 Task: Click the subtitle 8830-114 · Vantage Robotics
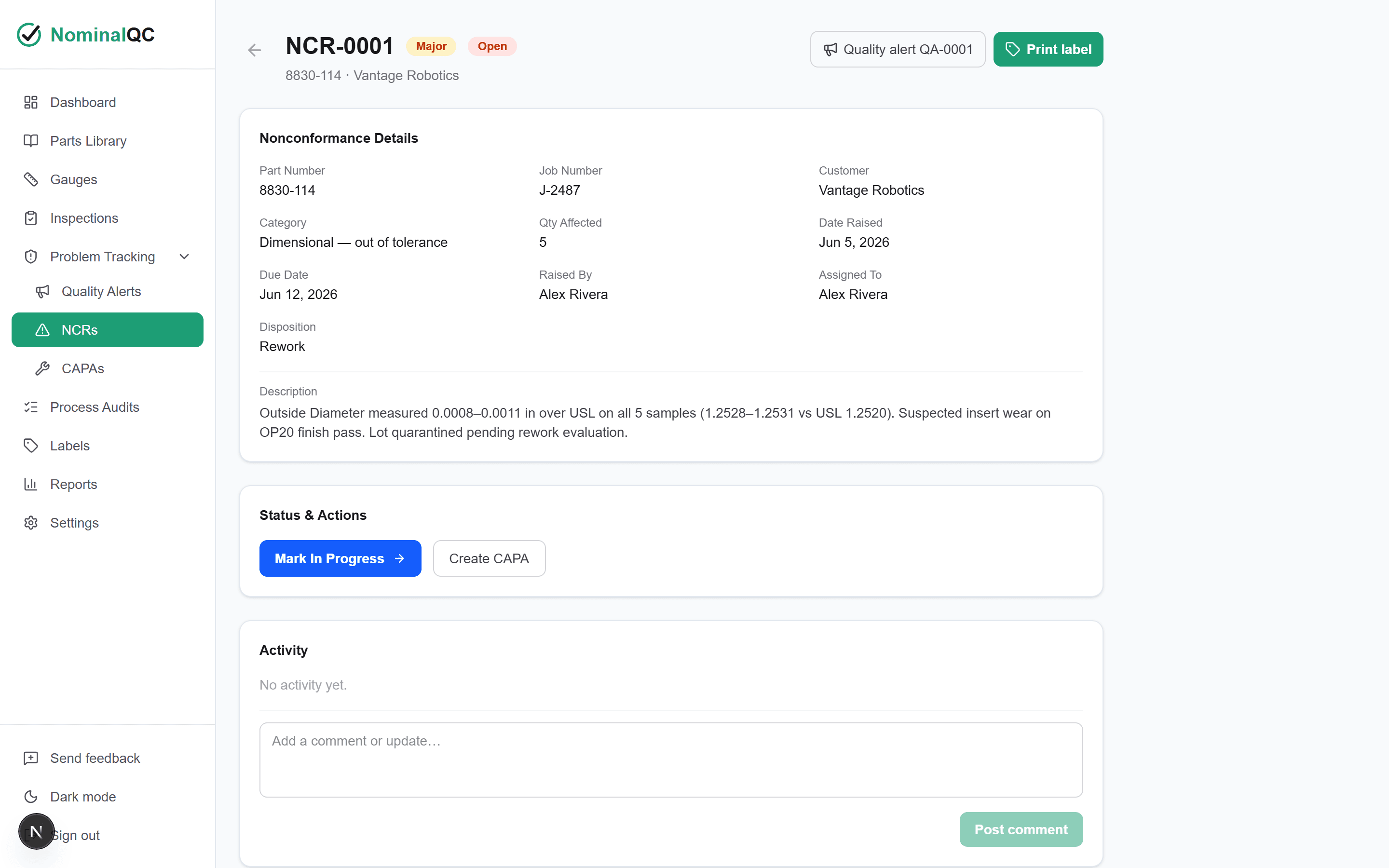click(x=372, y=76)
